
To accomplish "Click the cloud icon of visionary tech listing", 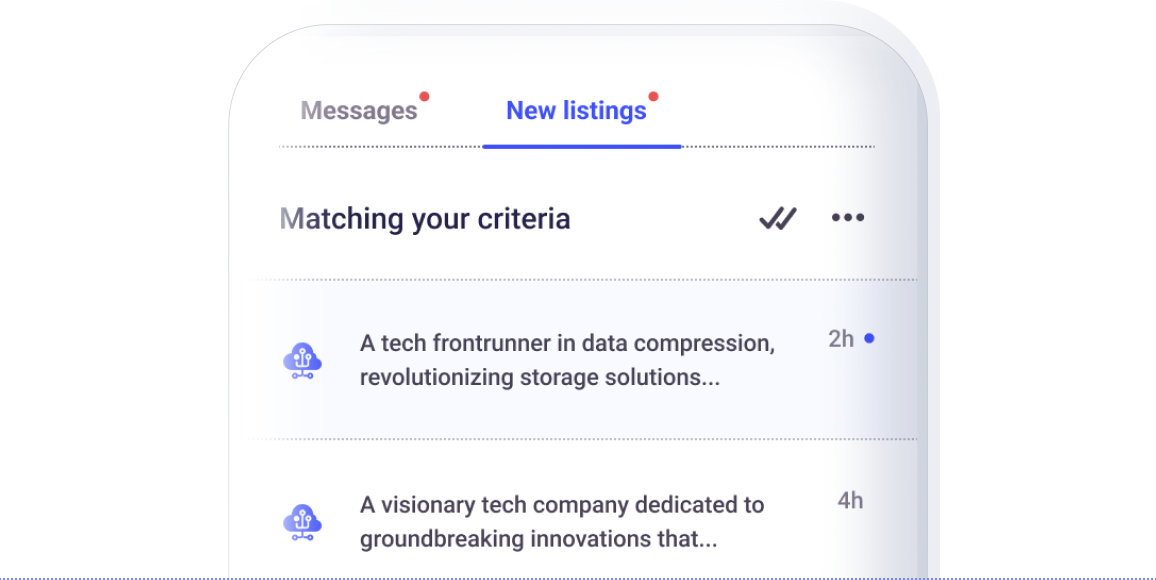I will point(302,523).
